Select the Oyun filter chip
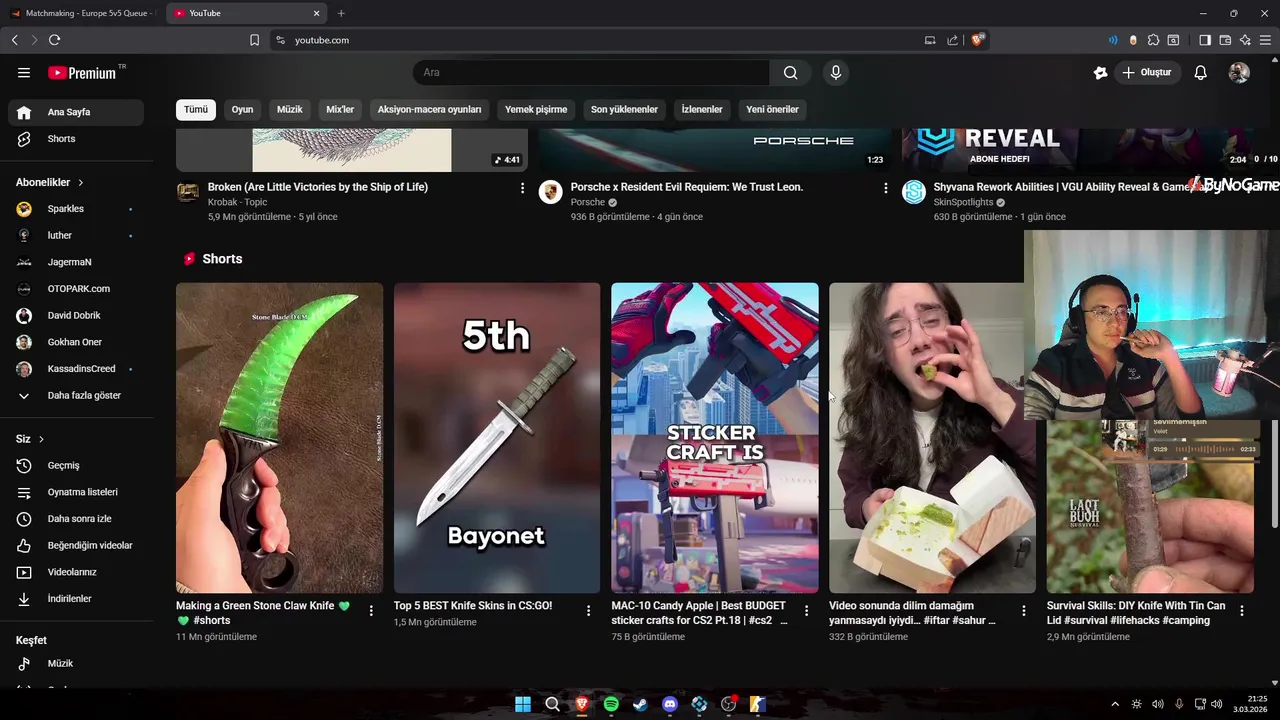1280x720 pixels. click(x=242, y=110)
